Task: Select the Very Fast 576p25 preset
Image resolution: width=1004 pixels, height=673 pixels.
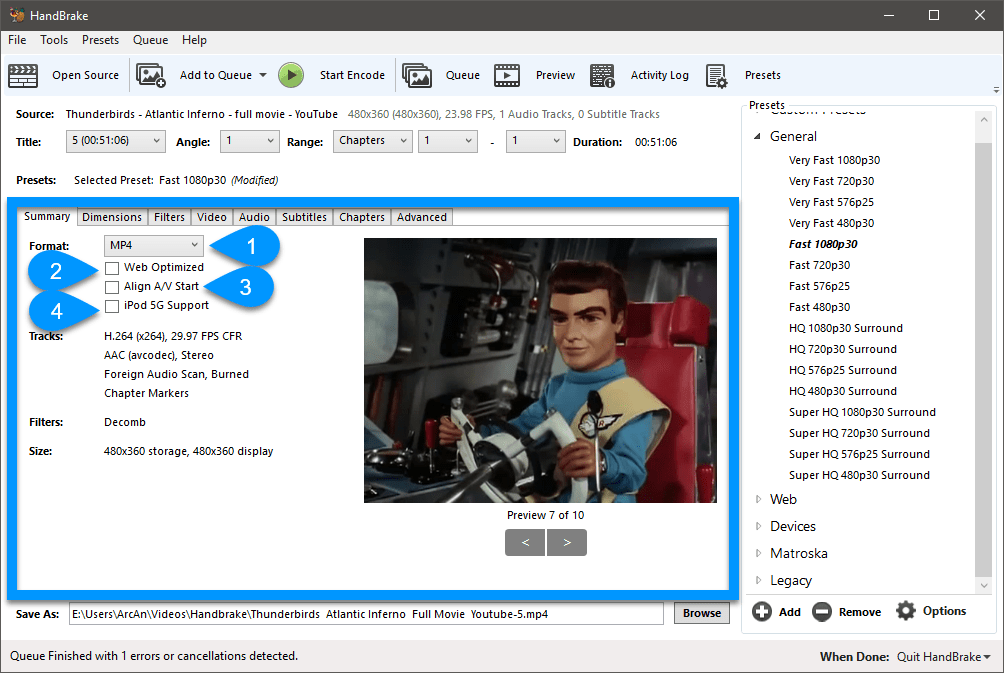Action: coord(831,202)
